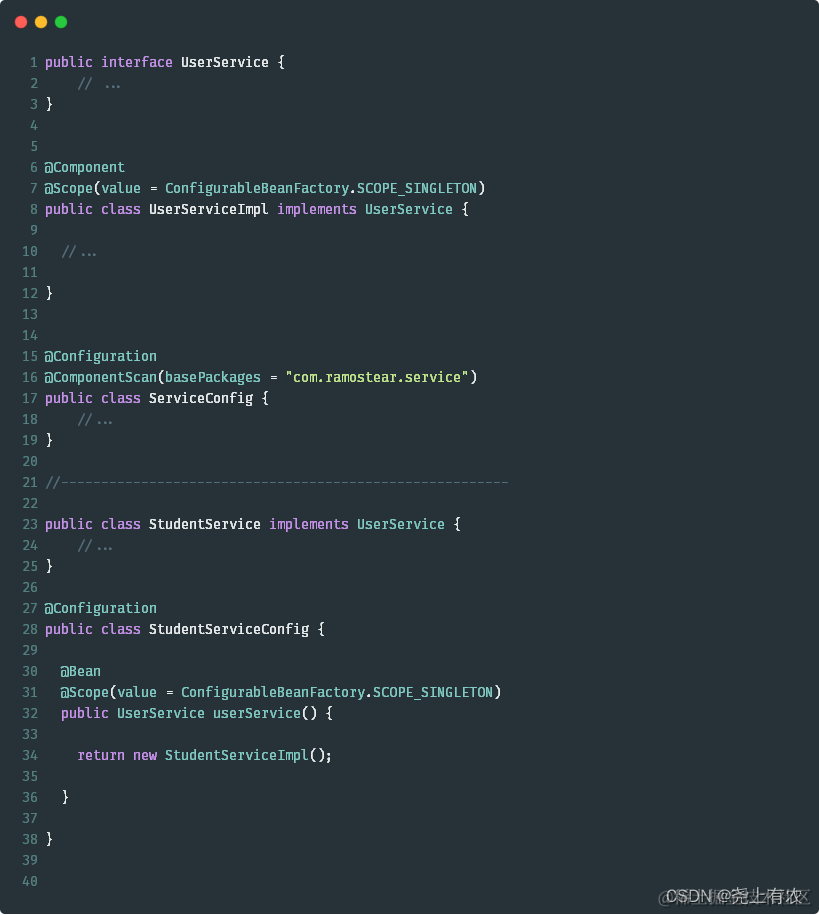819x915 pixels.
Task: Click the @Configuration annotation on line 27
Action: 100,609
